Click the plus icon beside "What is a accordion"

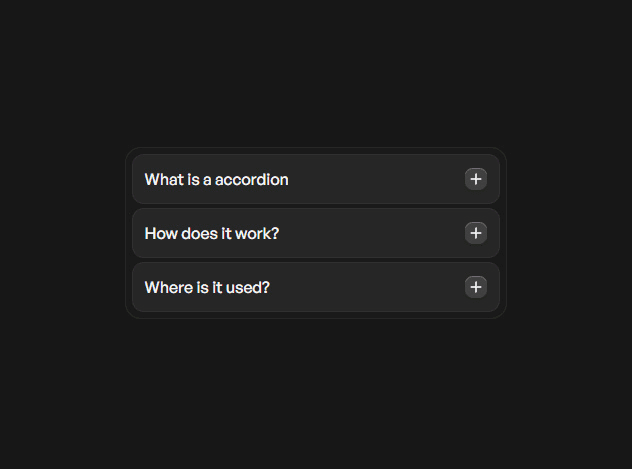[476, 179]
